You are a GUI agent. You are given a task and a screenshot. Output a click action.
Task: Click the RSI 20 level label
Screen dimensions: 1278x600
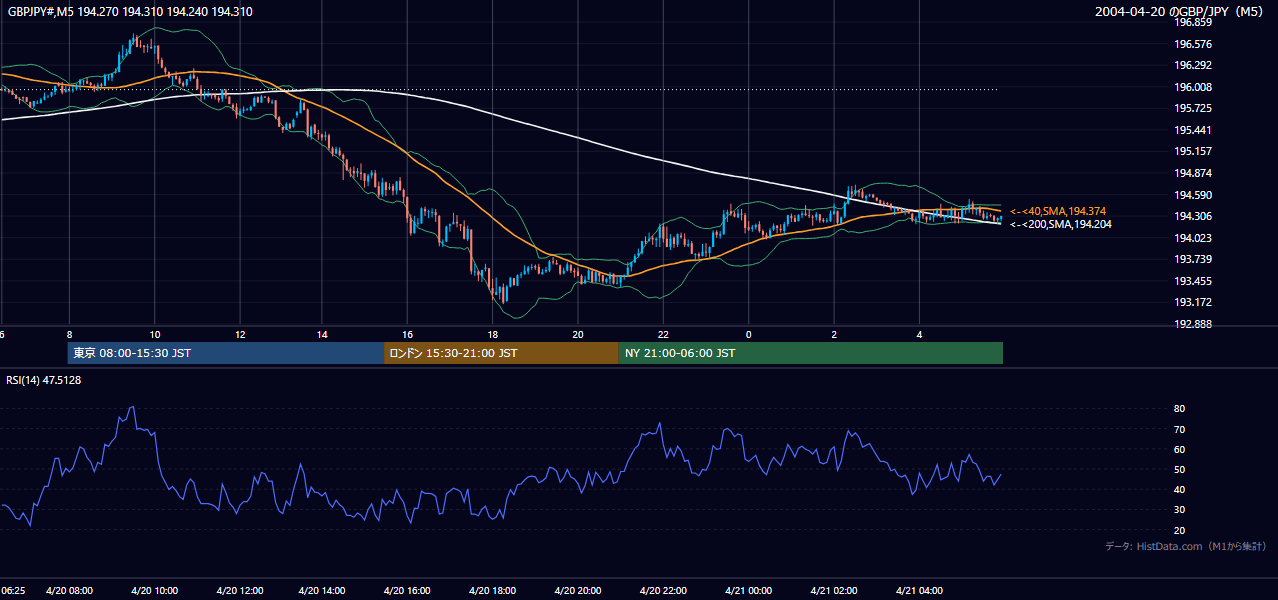(x=1180, y=530)
